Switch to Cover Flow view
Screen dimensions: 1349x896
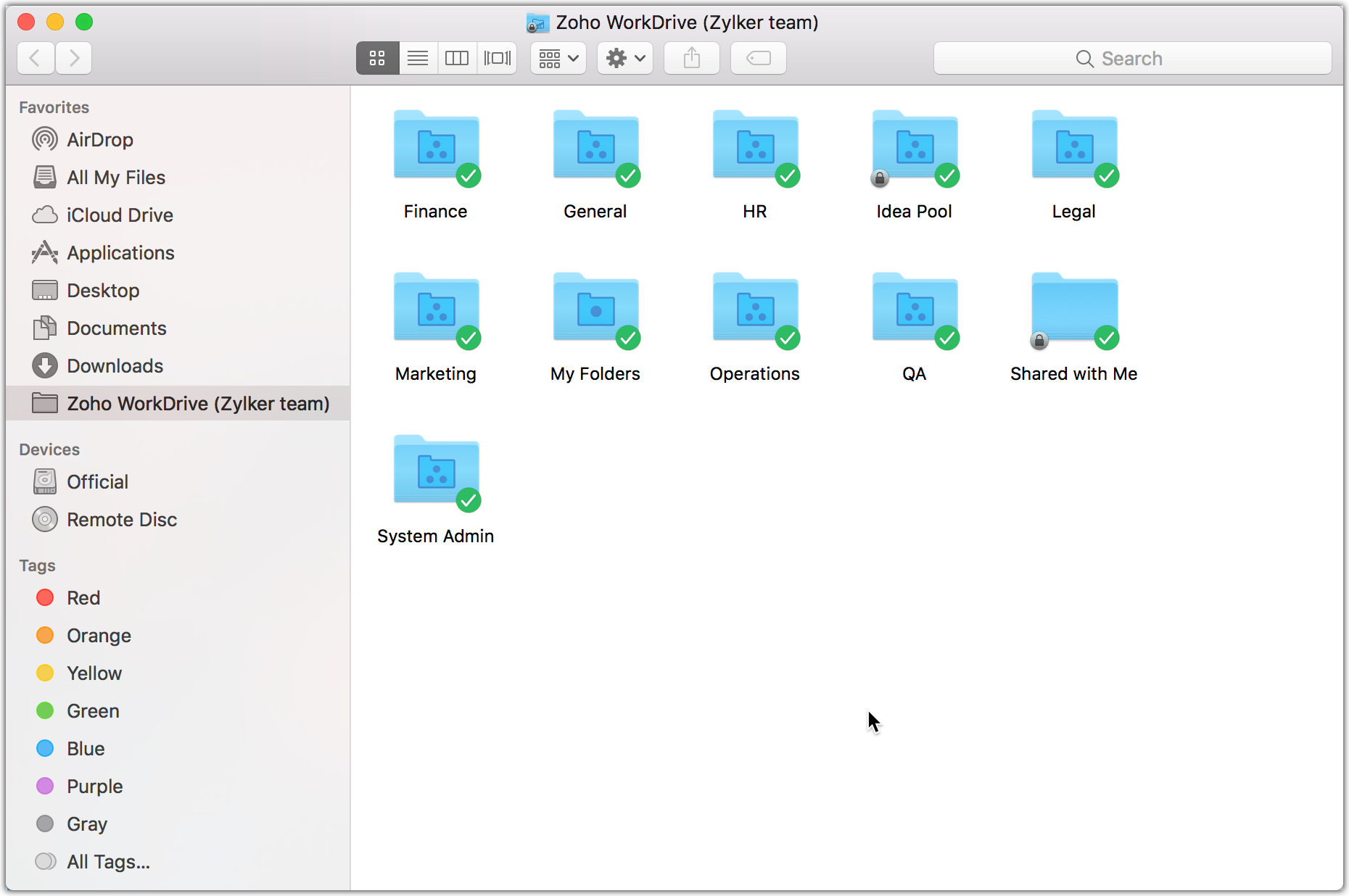pyautogui.click(x=498, y=58)
